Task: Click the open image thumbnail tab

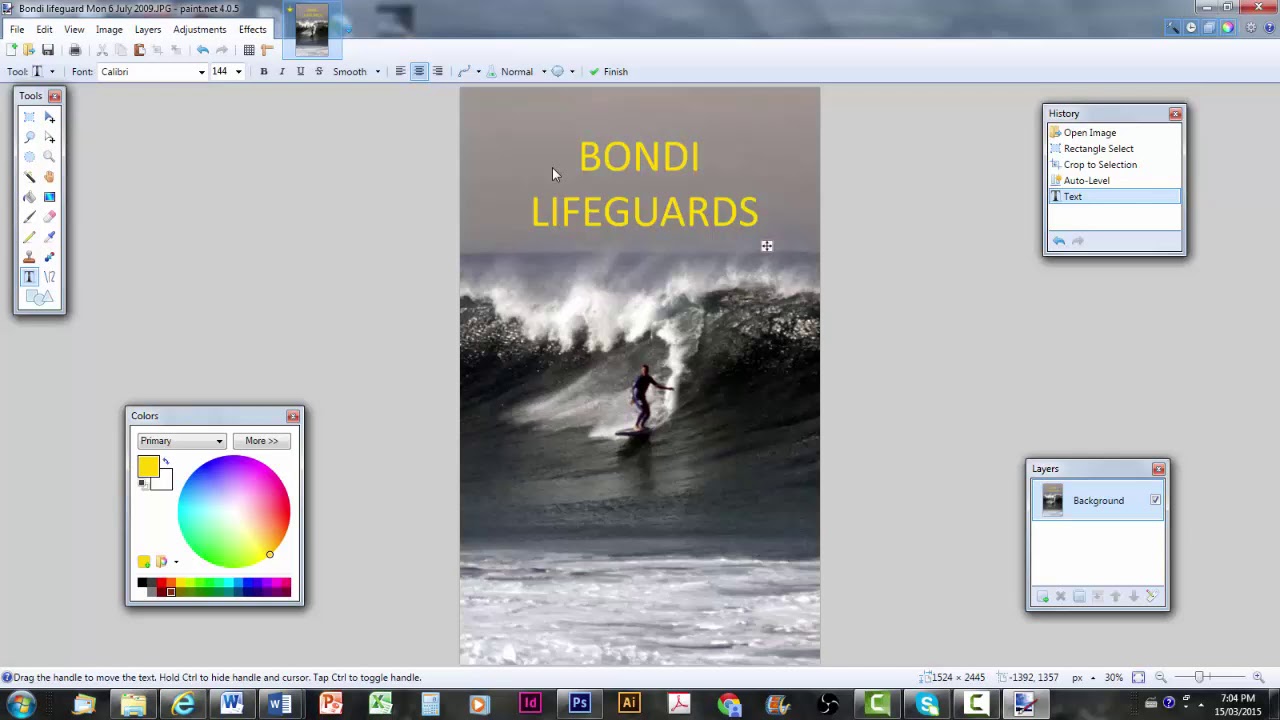Action: click(x=312, y=30)
